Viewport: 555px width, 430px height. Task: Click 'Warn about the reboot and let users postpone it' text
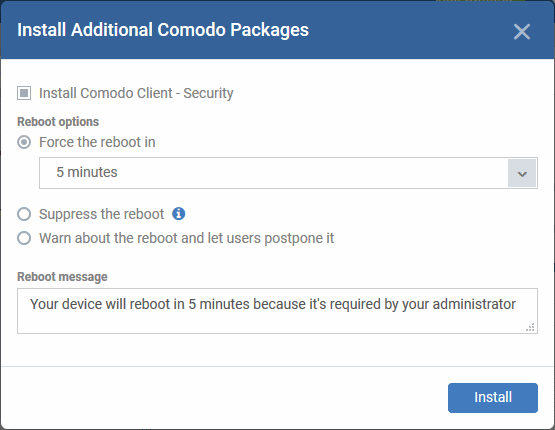tap(187, 239)
